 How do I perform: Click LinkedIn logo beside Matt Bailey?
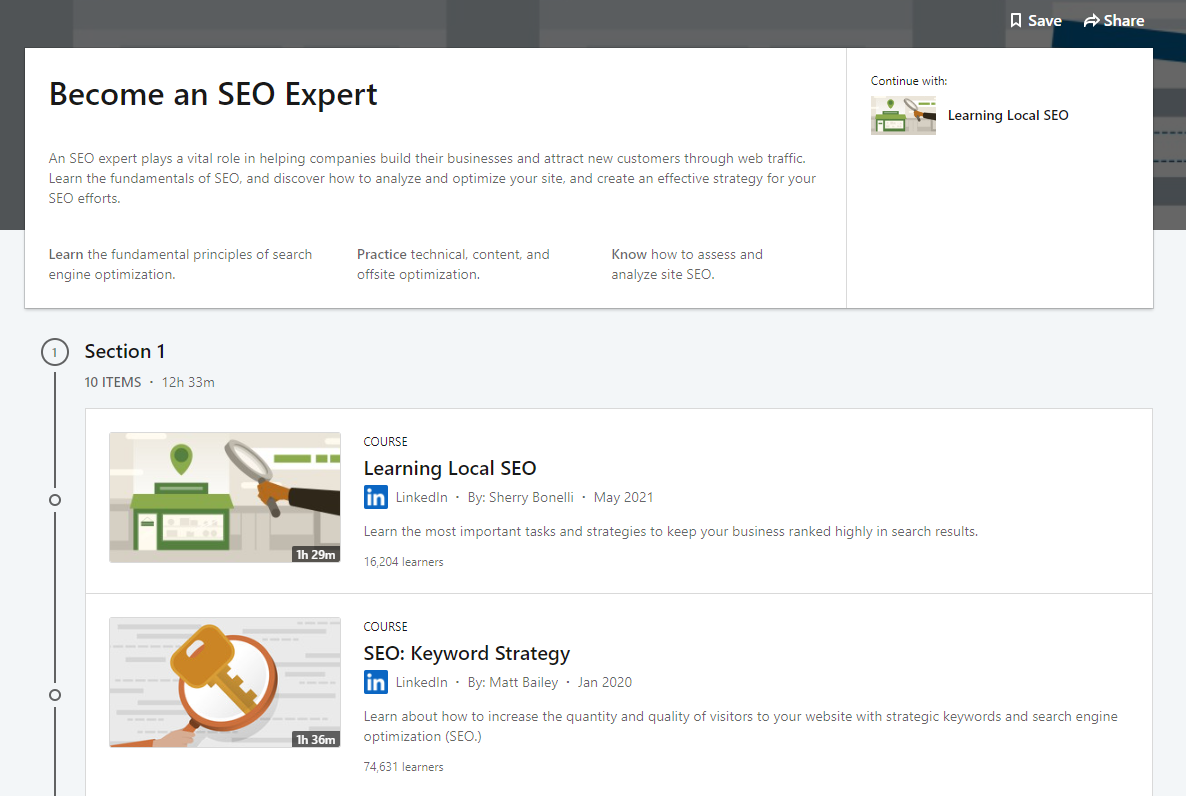click(x=375, y=683)
